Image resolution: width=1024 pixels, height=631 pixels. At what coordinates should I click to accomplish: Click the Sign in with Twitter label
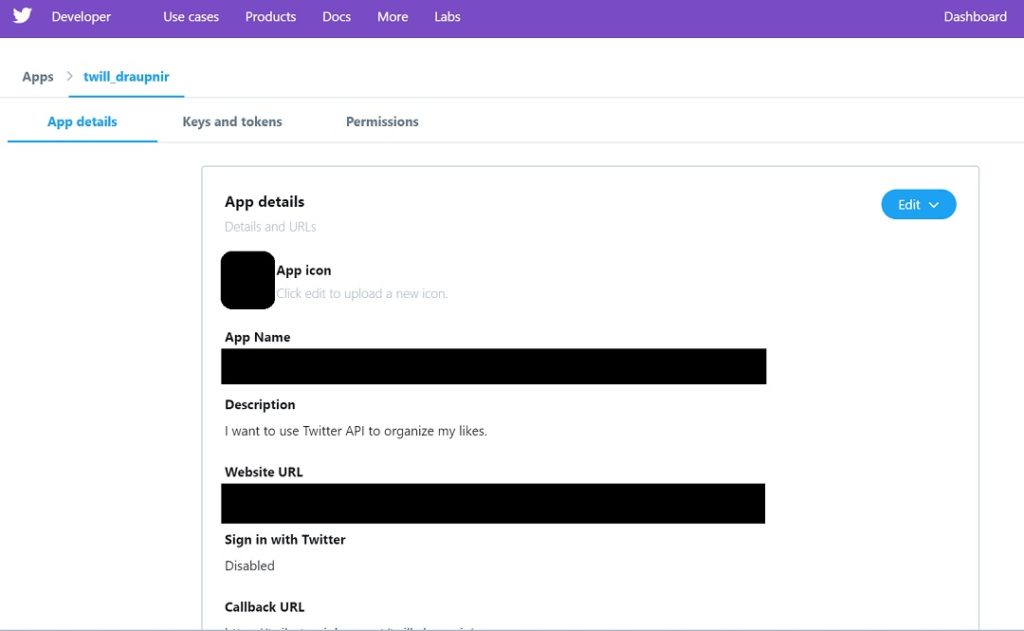(x=285, y=540)
